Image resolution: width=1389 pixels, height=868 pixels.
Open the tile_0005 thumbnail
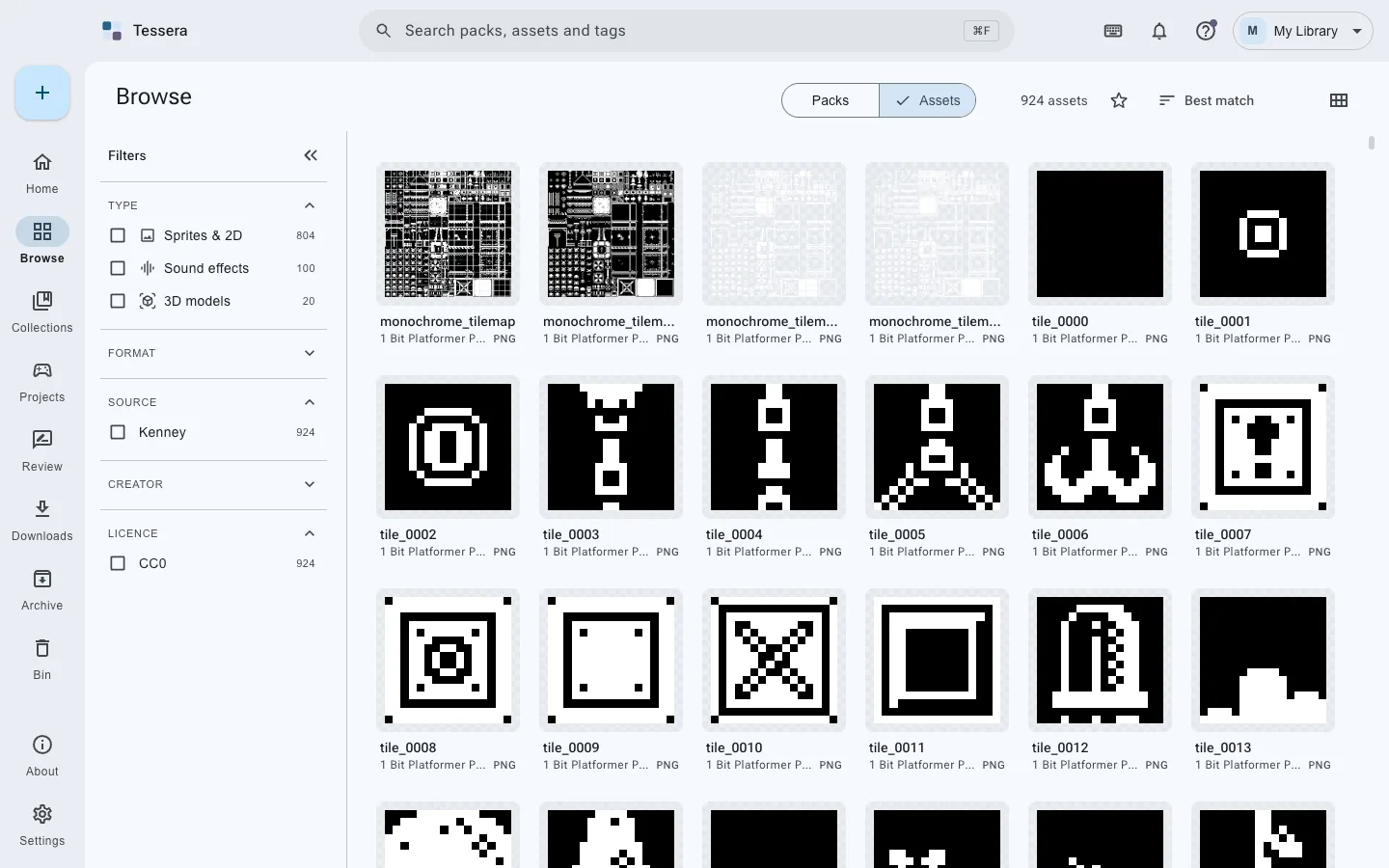(x=937, y=448)
